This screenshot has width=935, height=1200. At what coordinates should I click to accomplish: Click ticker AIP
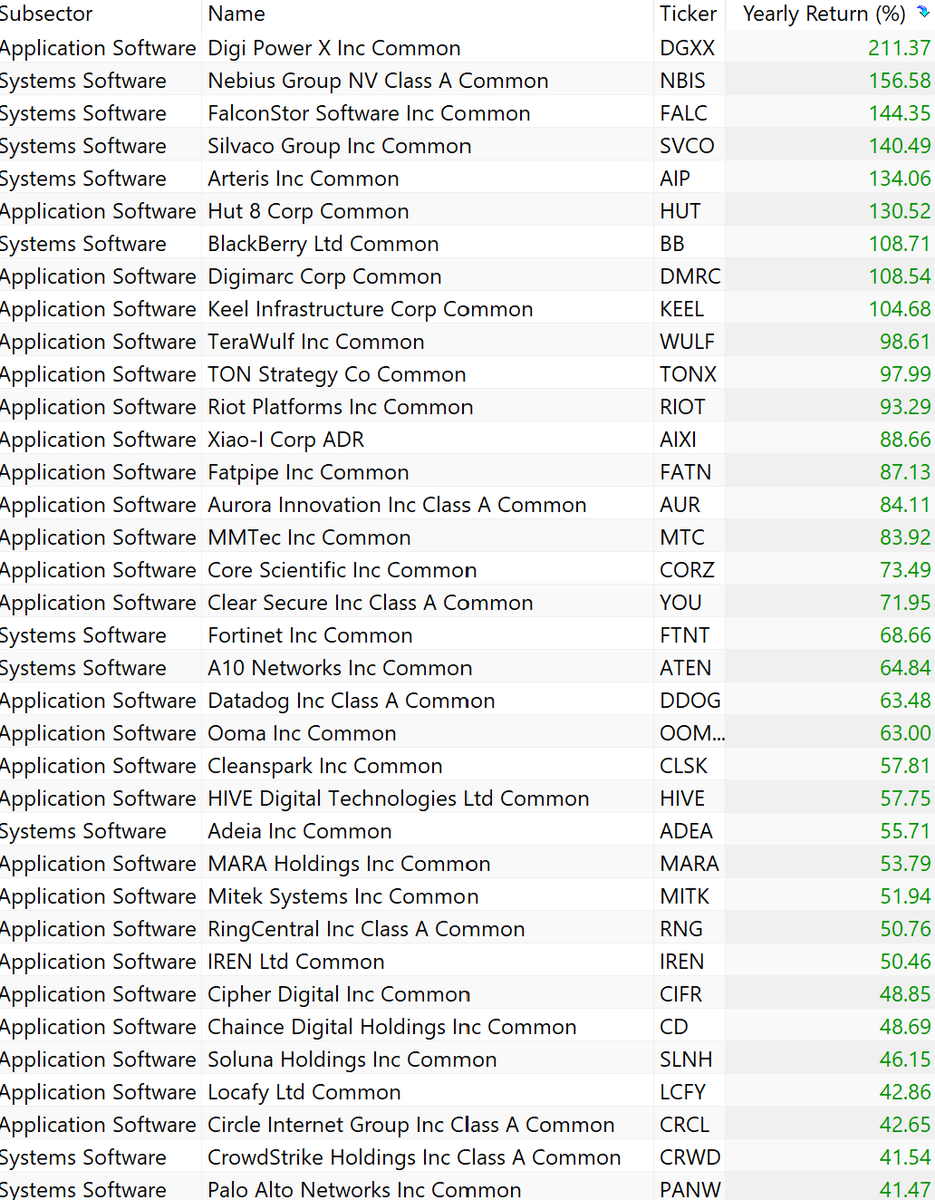[675, 179]
